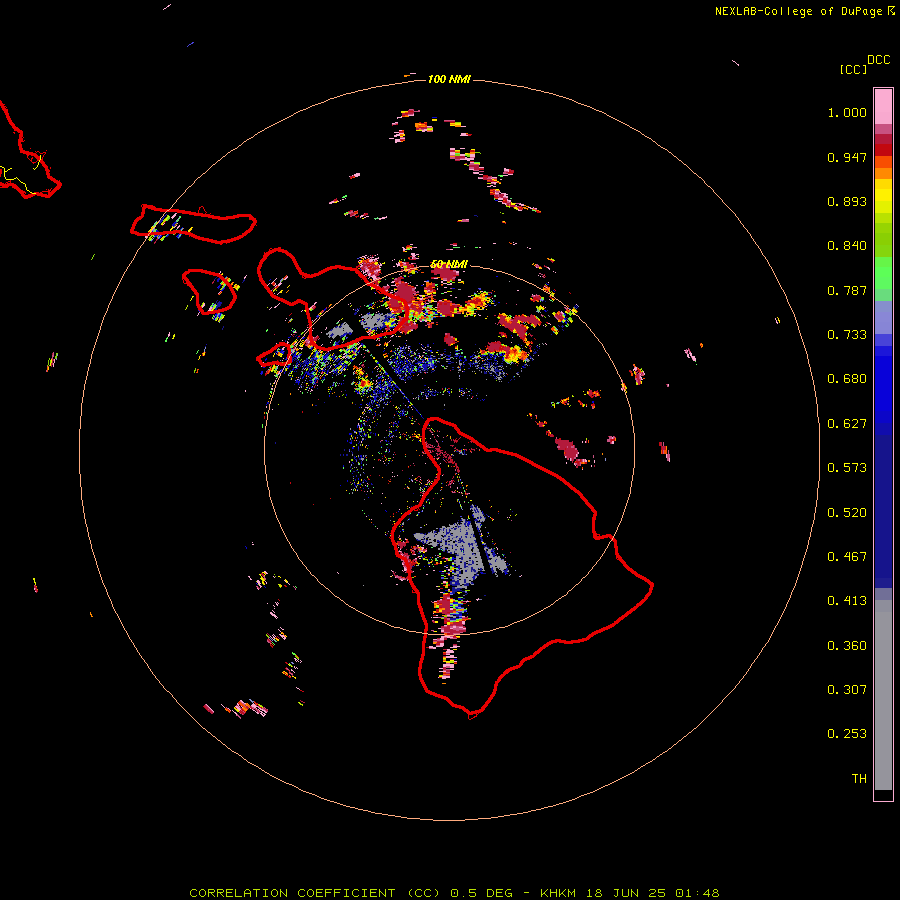Click the DCC label above color bar

tap(879, 60)
